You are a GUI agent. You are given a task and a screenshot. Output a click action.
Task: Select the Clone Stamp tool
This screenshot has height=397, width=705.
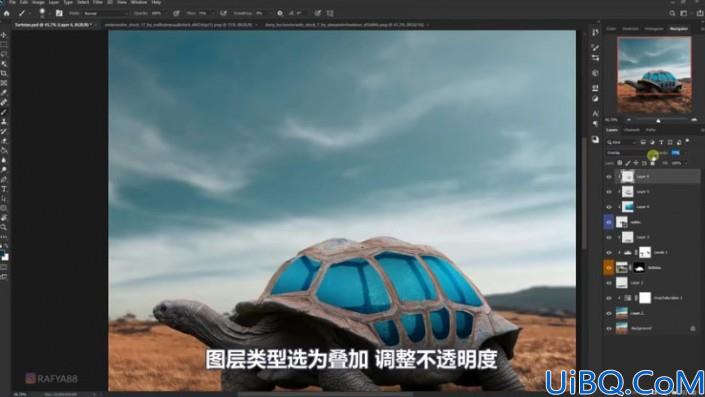pyautogui.click(x=4, y=122)
